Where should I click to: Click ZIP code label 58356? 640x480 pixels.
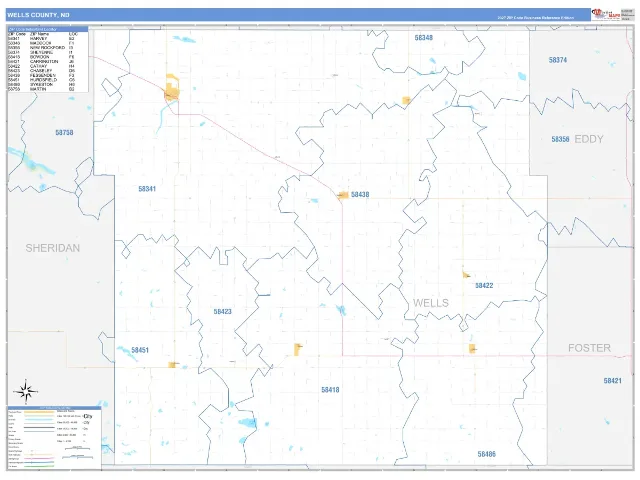(560, 139)
